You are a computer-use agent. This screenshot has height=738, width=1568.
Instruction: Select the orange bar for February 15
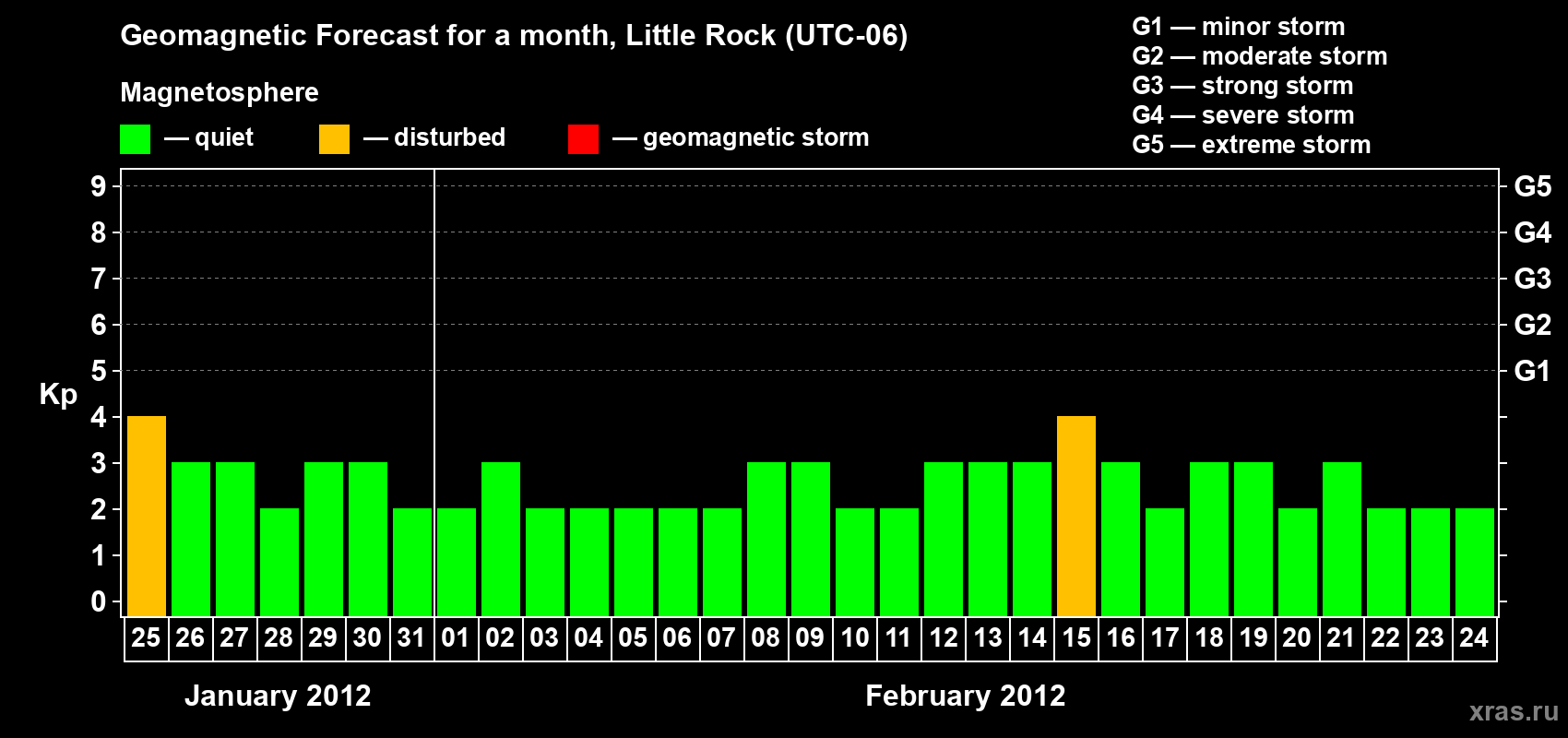(1076, 516)
